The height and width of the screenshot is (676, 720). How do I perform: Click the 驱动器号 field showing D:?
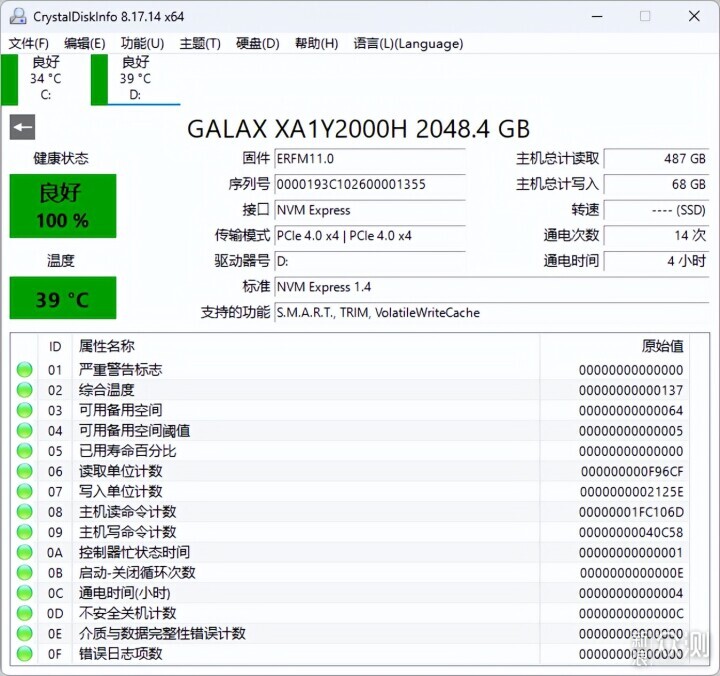pos(370,262)
